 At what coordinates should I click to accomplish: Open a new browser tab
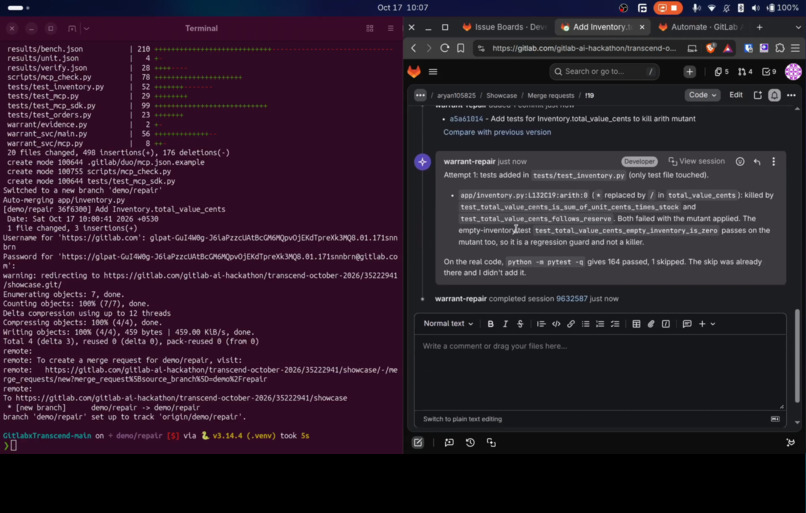coord(759,27)
